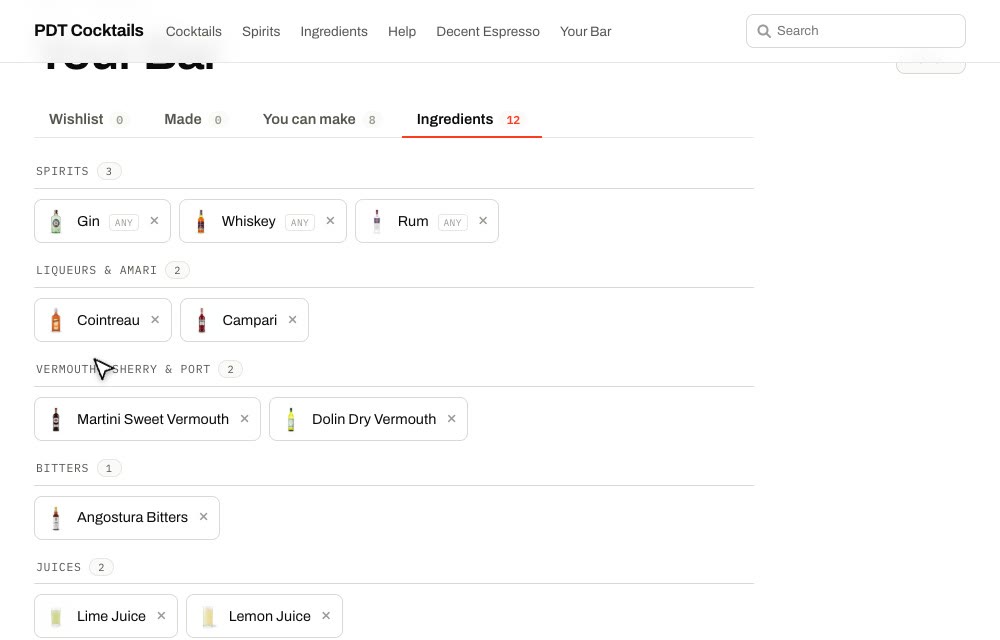This screenshot has width=1000, height=640.
Task: Click the Dolin Dry Vermouth bottle icon
Action: click(291, 419)
